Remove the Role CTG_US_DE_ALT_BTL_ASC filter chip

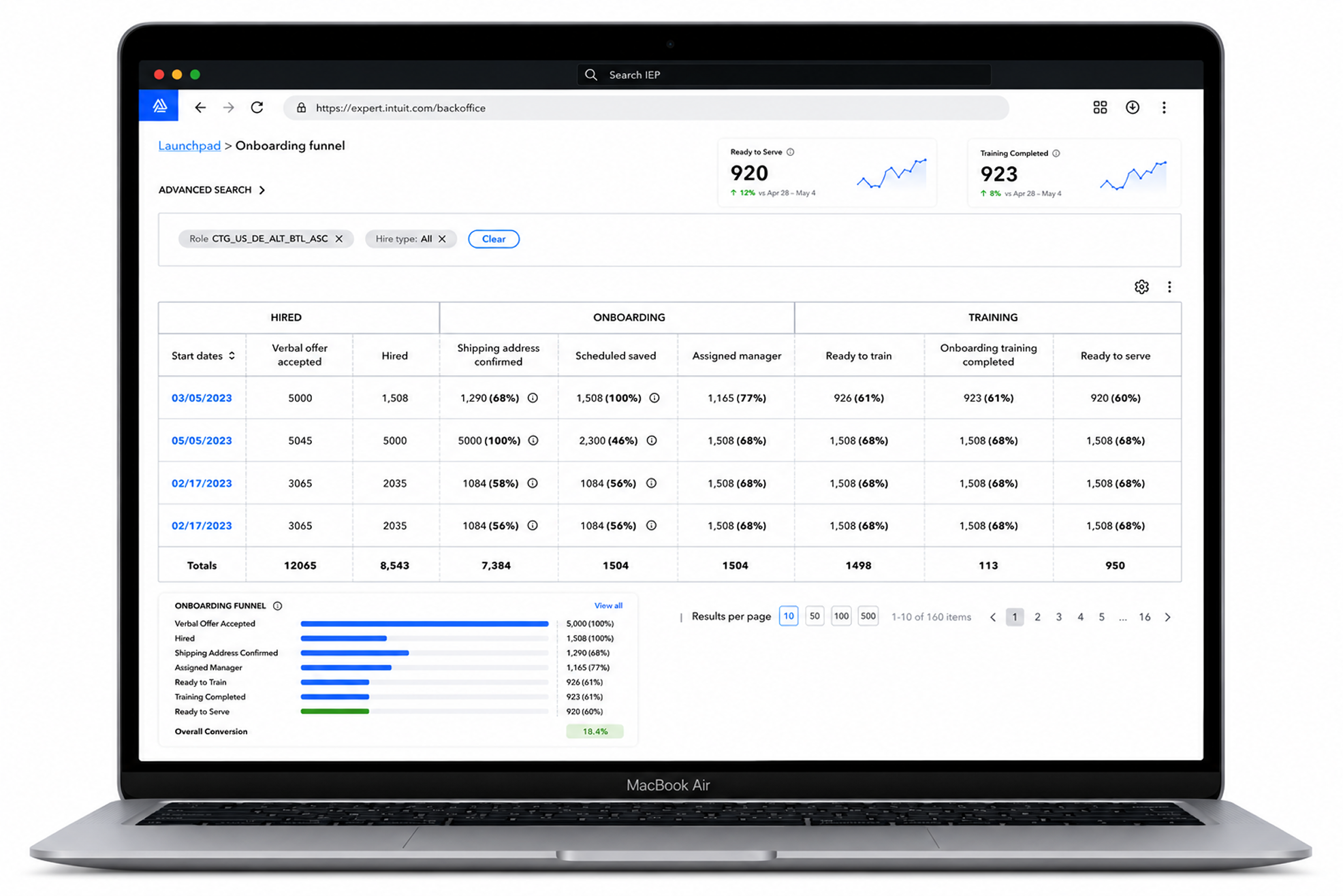(338, 239)
